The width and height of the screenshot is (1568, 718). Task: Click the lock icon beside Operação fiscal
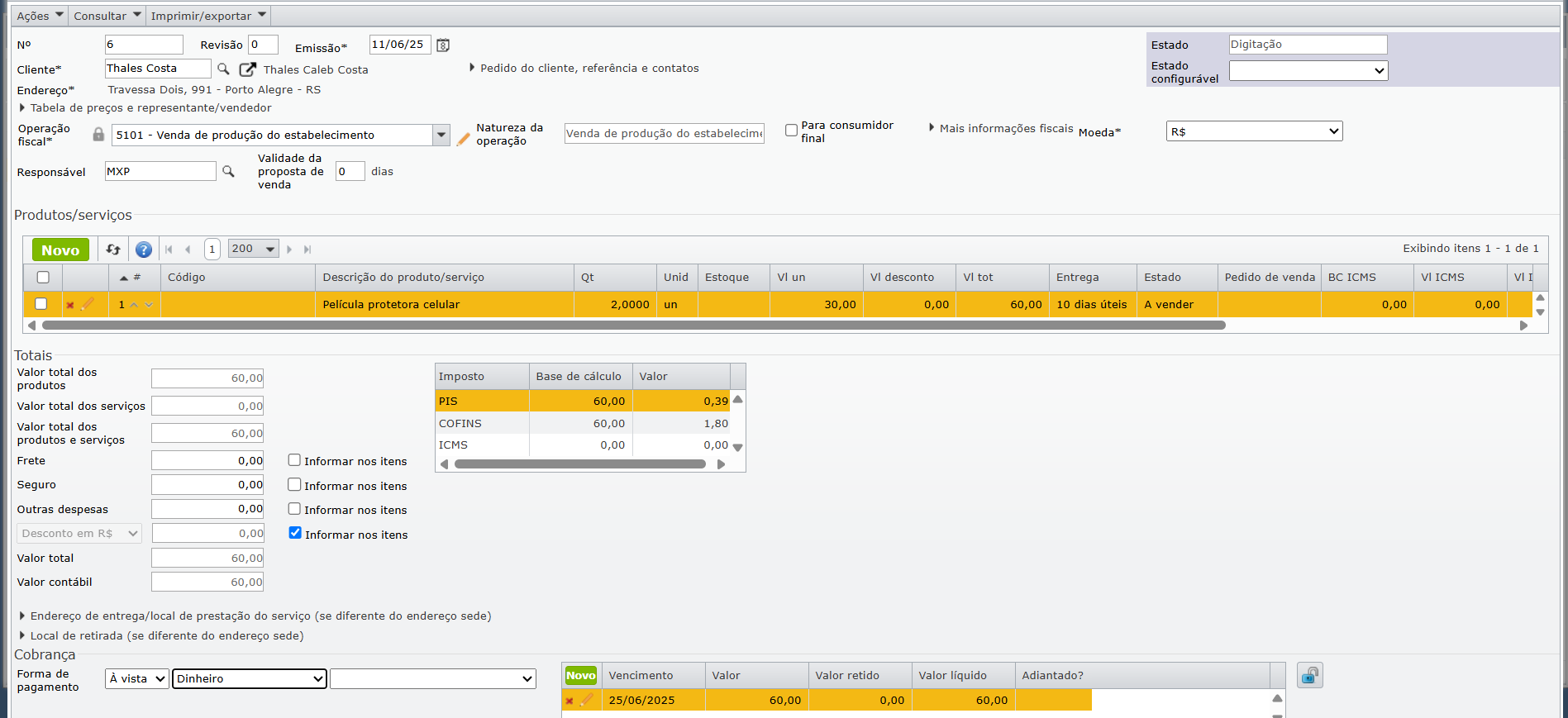[98, 134]
